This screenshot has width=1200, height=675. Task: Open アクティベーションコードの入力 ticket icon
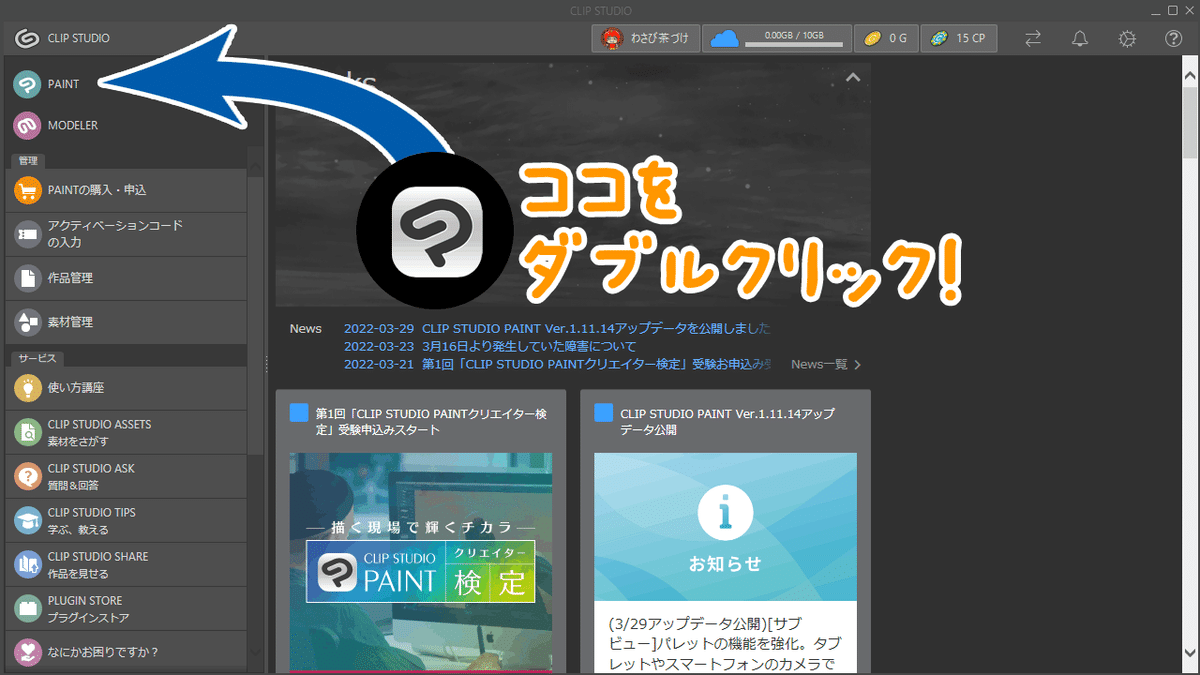[27, 234]
